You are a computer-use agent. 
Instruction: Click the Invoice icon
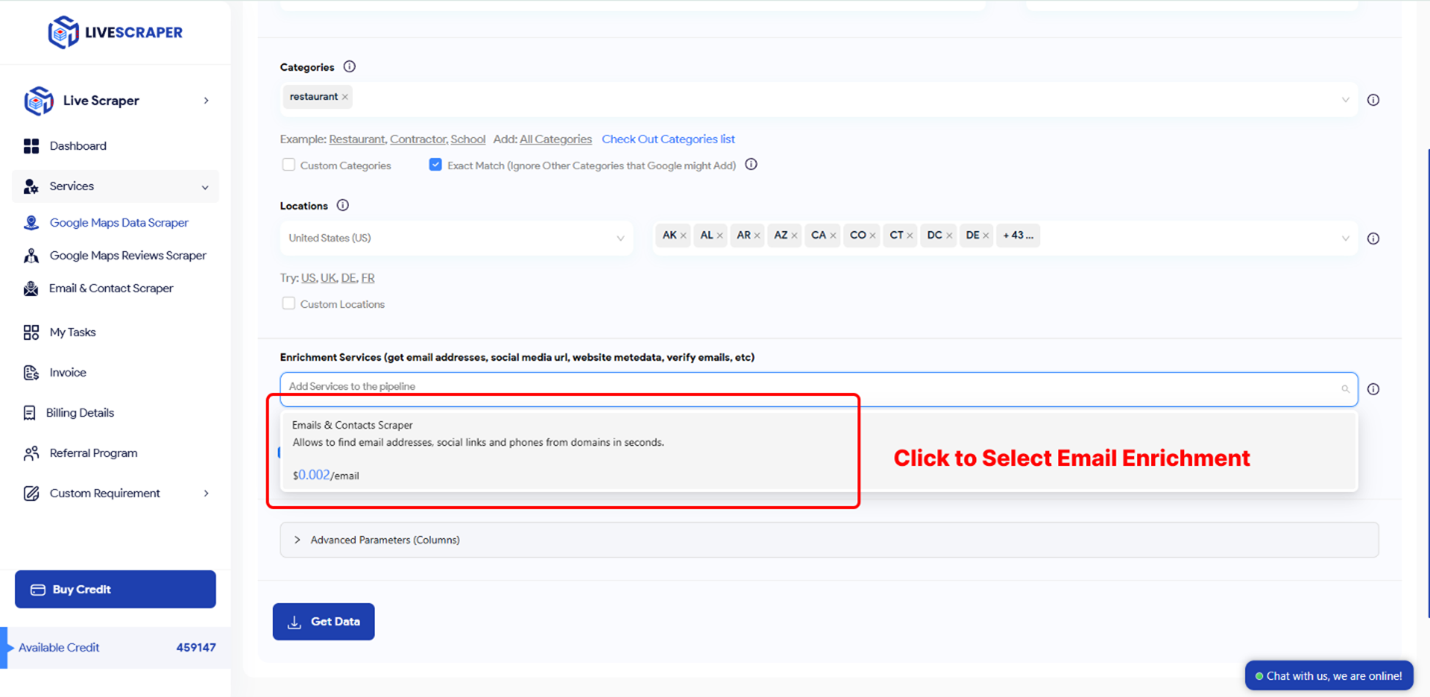click(31, 372)
